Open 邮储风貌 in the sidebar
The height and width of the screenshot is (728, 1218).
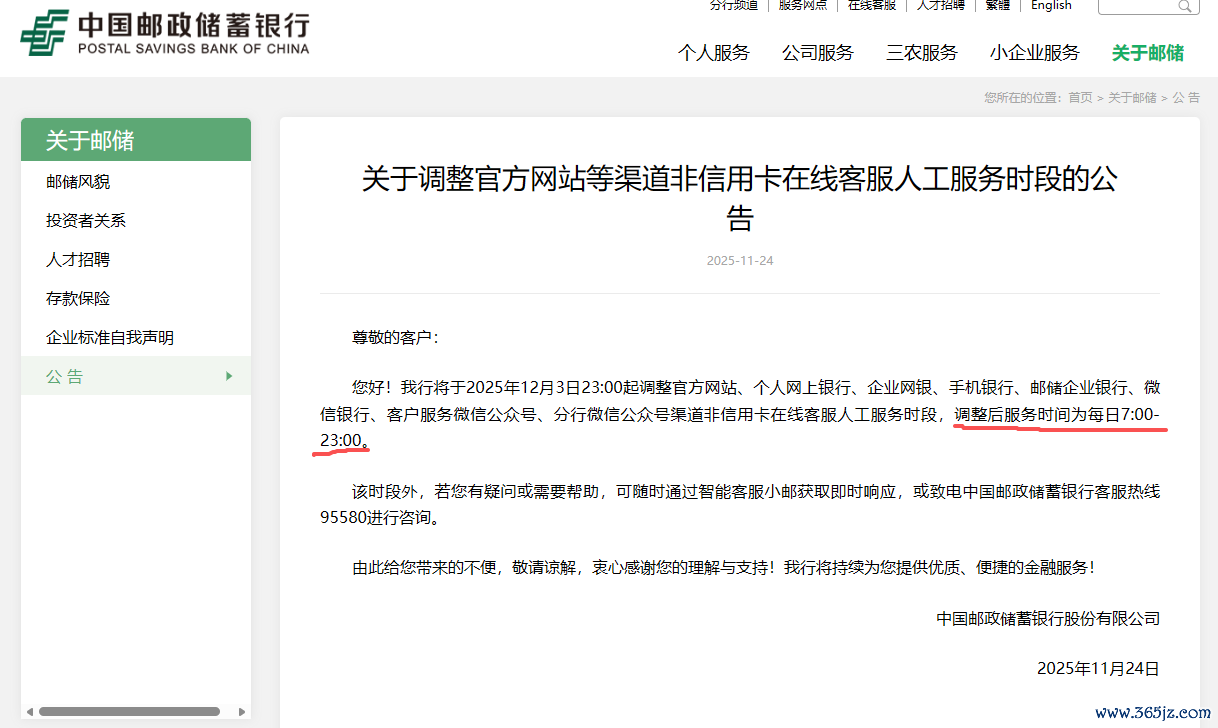tap(78, 182)
